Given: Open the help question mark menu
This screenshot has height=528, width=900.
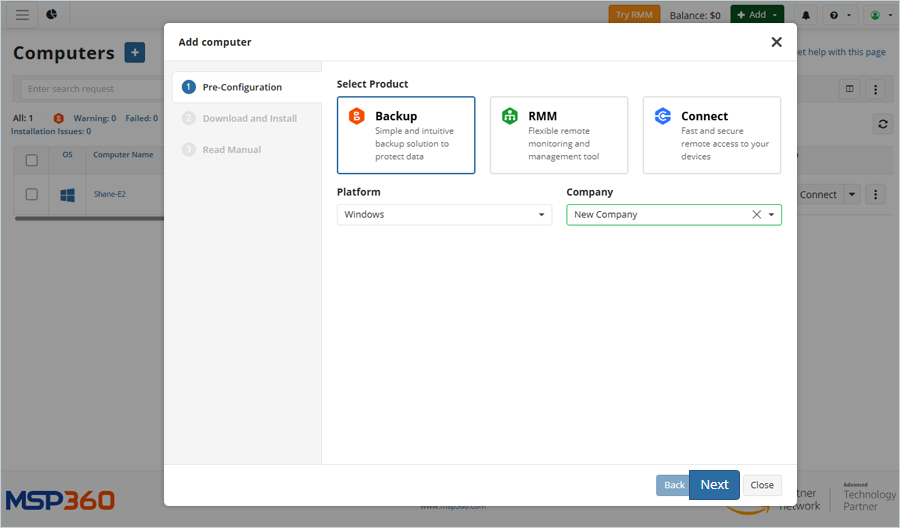Looking at the screenshot, I should click(840, 15).
